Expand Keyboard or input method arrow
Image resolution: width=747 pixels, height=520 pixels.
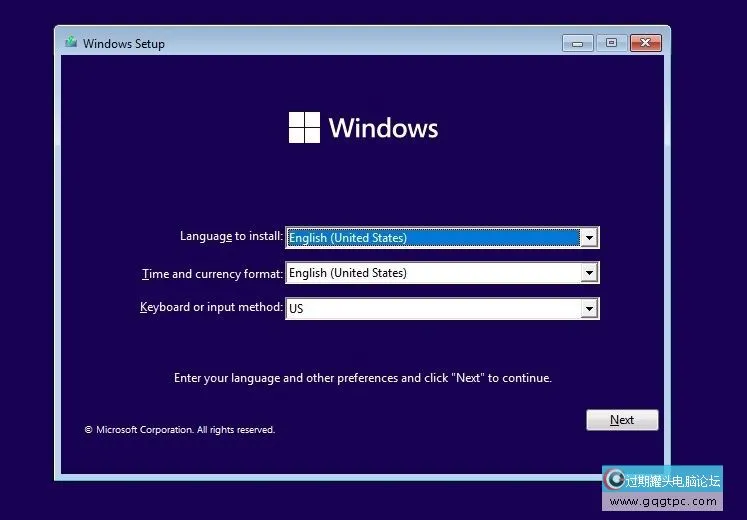click(x=589, y=309)
